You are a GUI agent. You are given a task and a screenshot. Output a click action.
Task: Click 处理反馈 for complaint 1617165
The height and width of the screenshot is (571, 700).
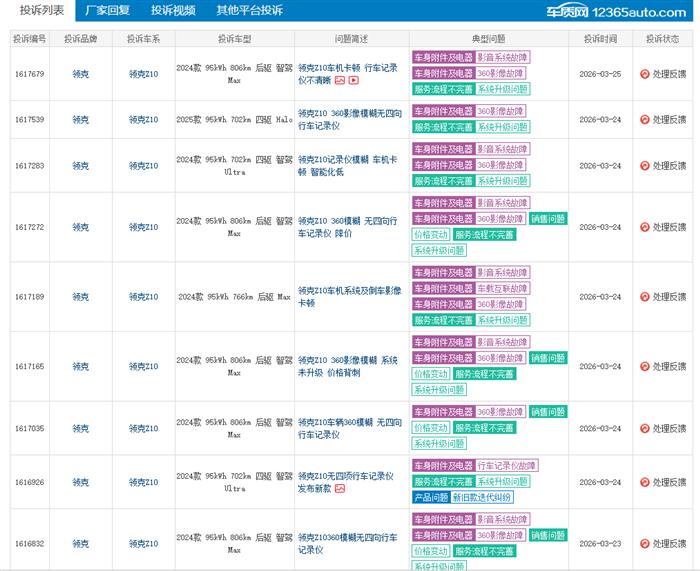point(669,367)
